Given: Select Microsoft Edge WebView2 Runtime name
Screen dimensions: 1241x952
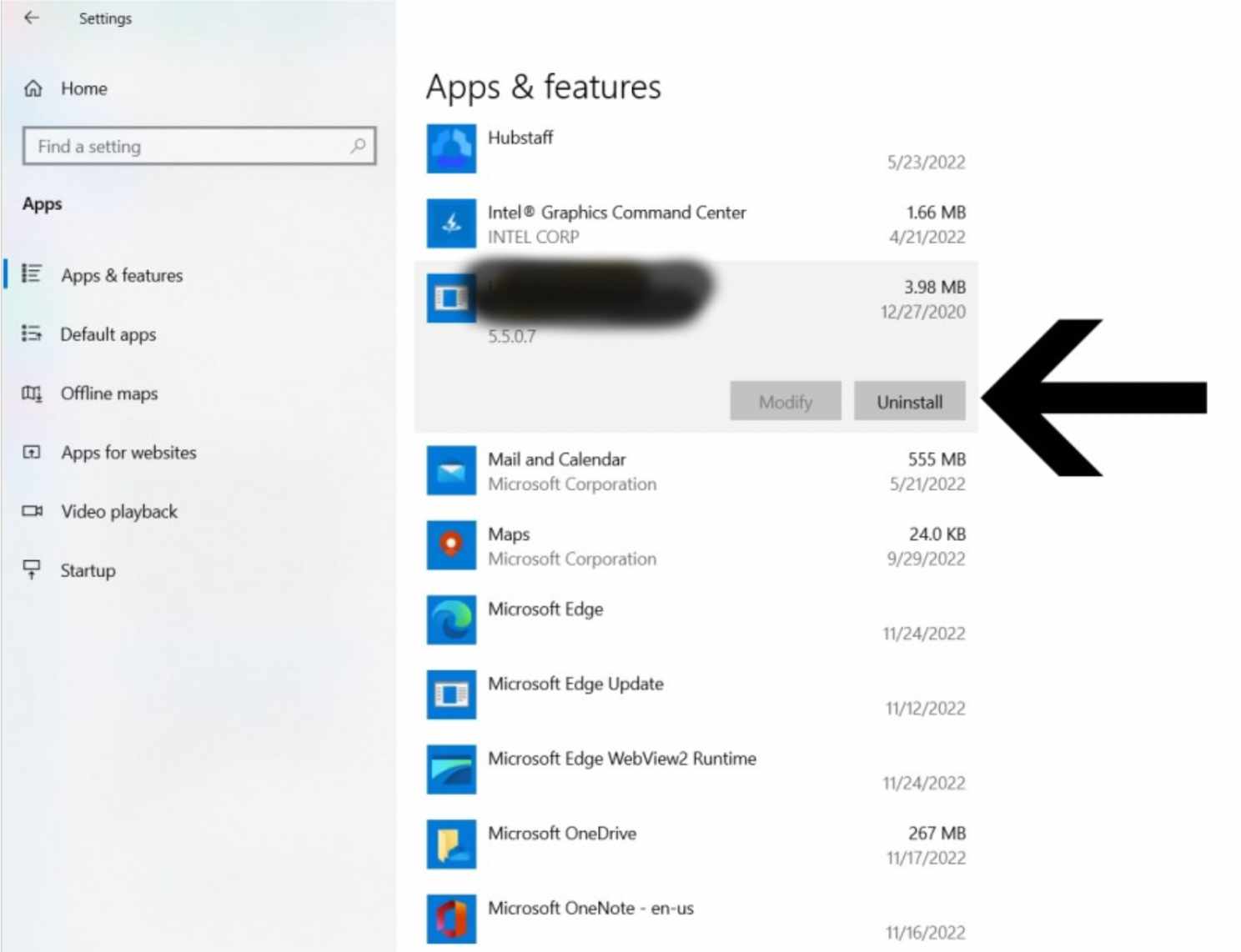Looking at the screenshot, I should [622, 759].
